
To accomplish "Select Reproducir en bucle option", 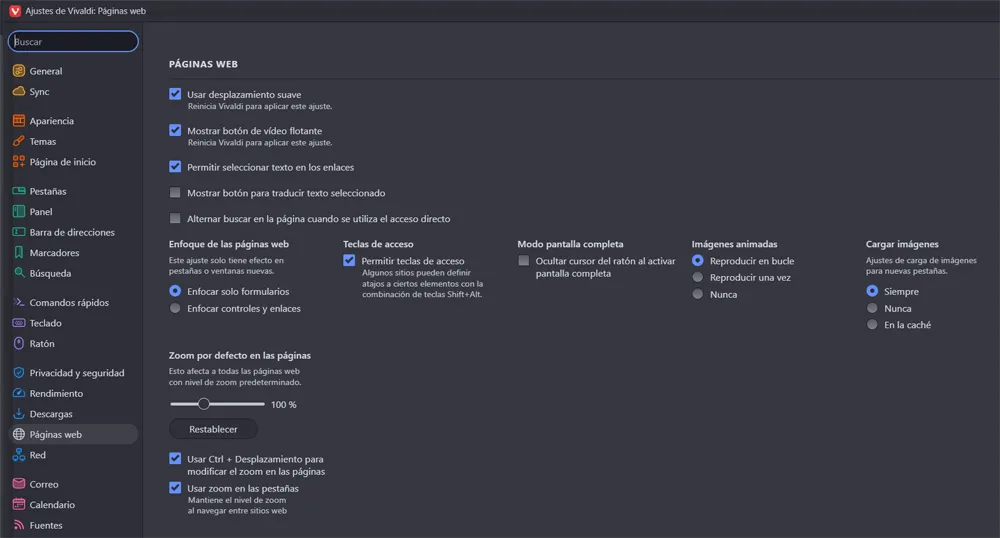I will (x=698, y=260).
